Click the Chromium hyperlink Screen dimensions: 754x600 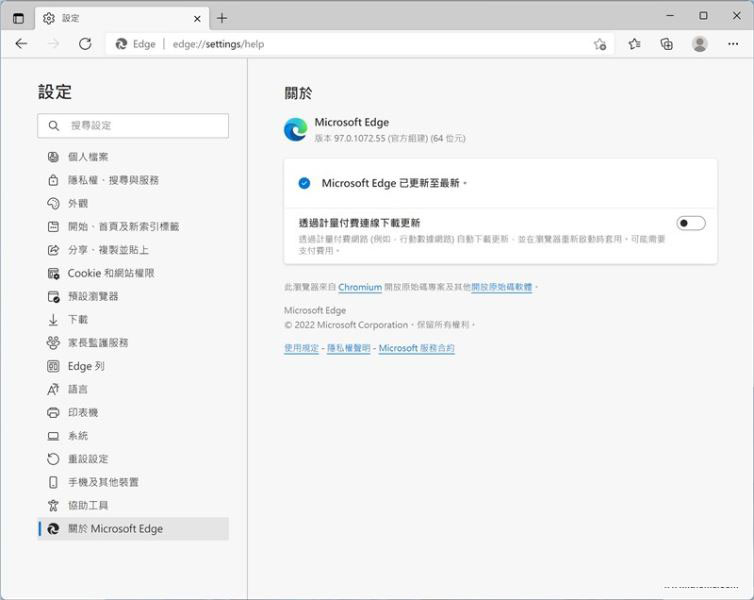[x=360, y=287]
